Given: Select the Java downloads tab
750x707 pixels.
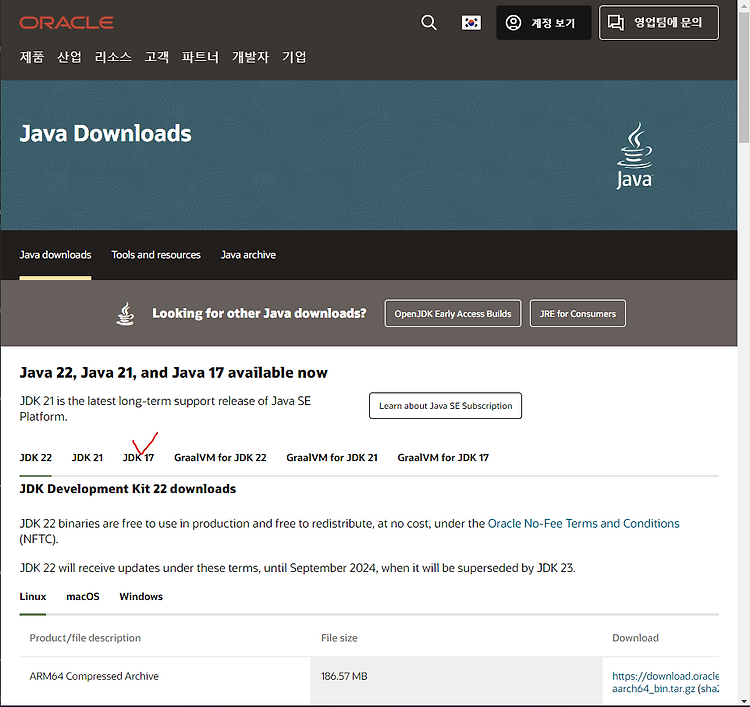Looking at the screenshot, I should 55,255.
